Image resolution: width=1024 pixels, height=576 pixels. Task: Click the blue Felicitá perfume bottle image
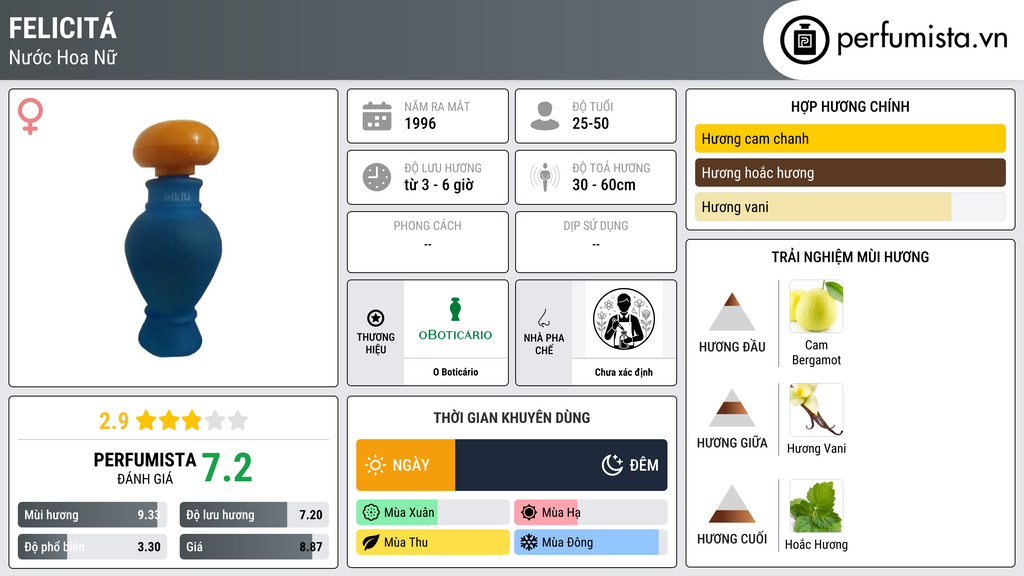click(174, 238)
